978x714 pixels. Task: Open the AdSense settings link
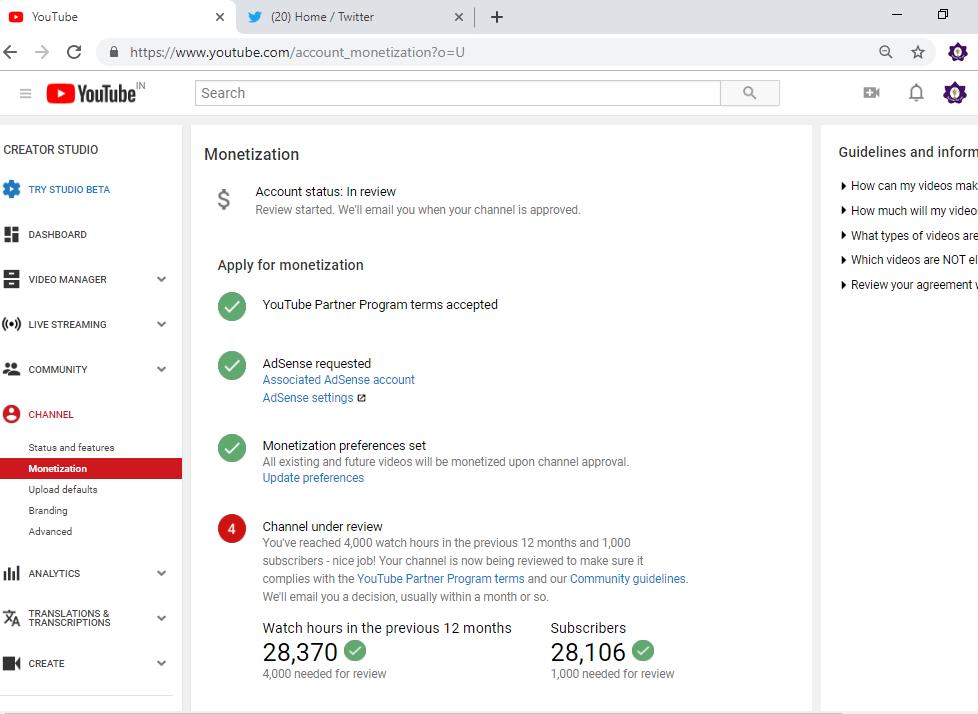click(308, 398)
